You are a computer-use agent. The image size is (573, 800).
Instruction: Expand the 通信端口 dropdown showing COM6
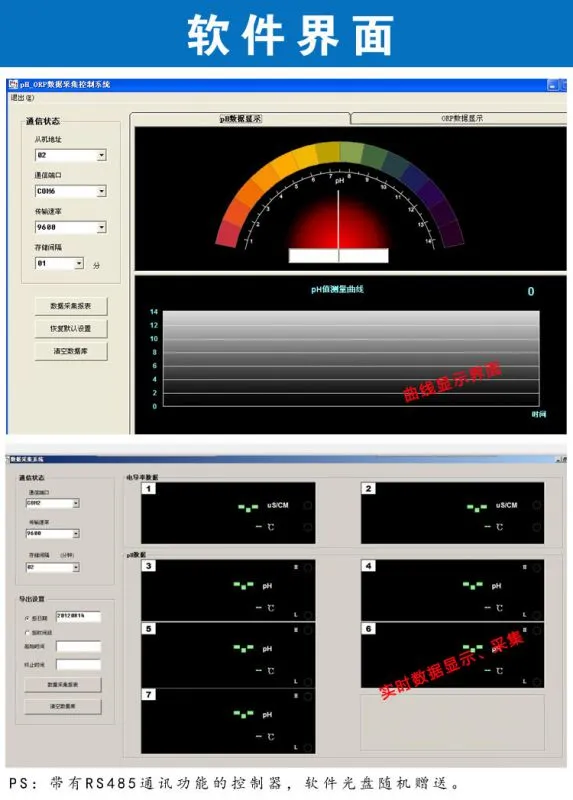102,191
